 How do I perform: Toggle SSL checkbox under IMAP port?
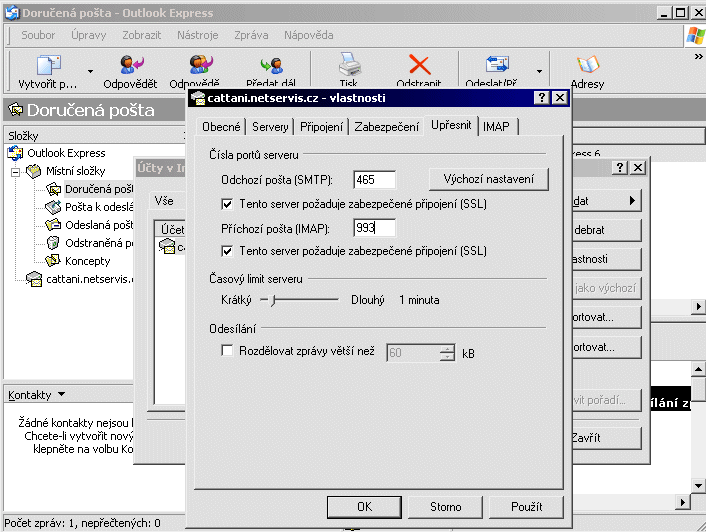pos(227,251)
